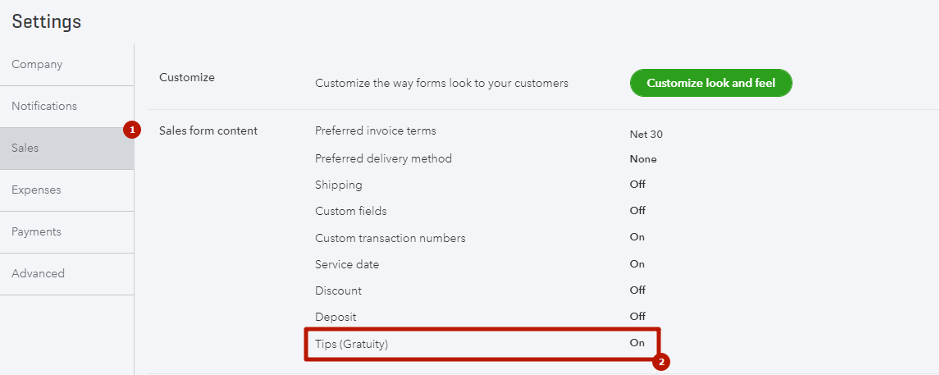The width and height of the screenshot is (939, 375).
Task: Select the Sales tab in sidebar
Action: 67,149
